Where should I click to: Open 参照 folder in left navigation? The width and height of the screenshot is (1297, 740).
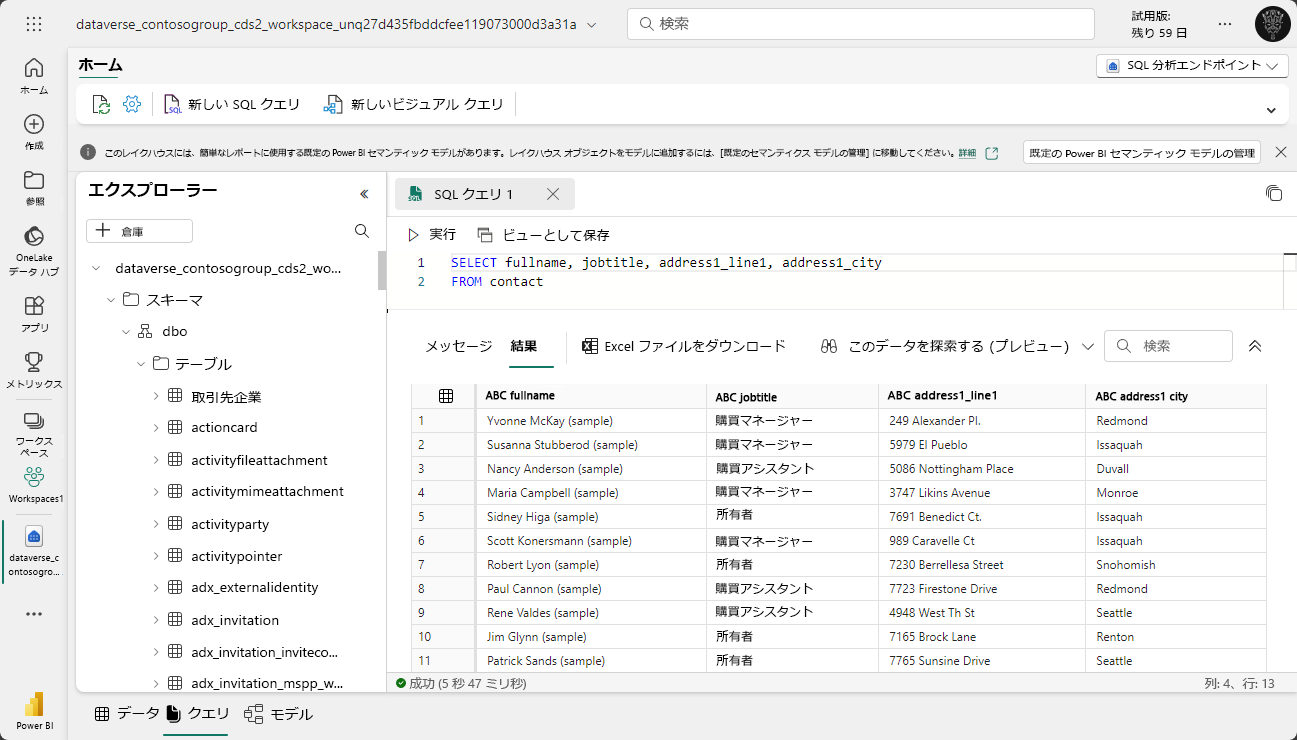pyautogui.click(x=34, y=188)
